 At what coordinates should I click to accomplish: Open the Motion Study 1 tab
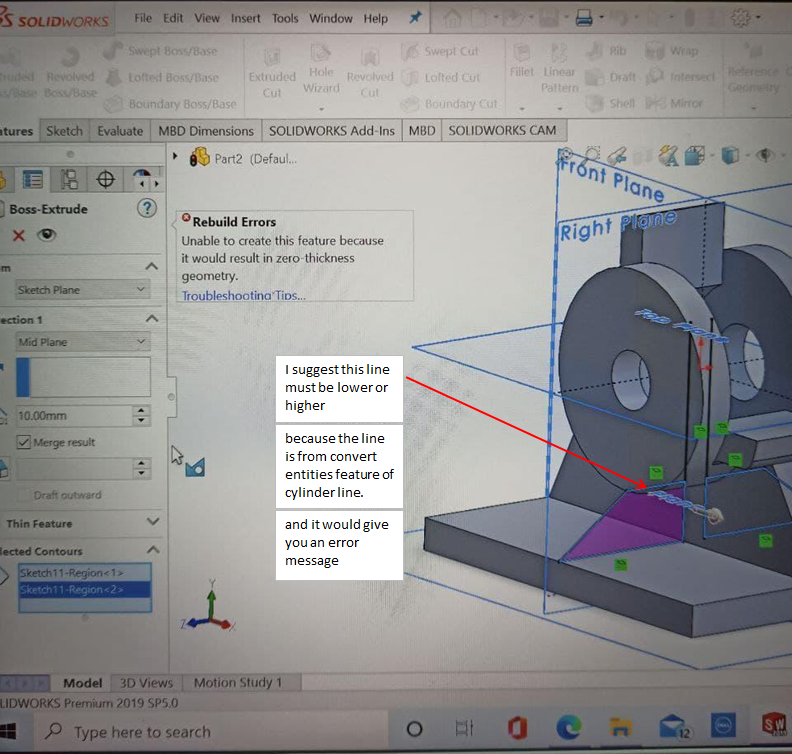[x=237, y=683]
